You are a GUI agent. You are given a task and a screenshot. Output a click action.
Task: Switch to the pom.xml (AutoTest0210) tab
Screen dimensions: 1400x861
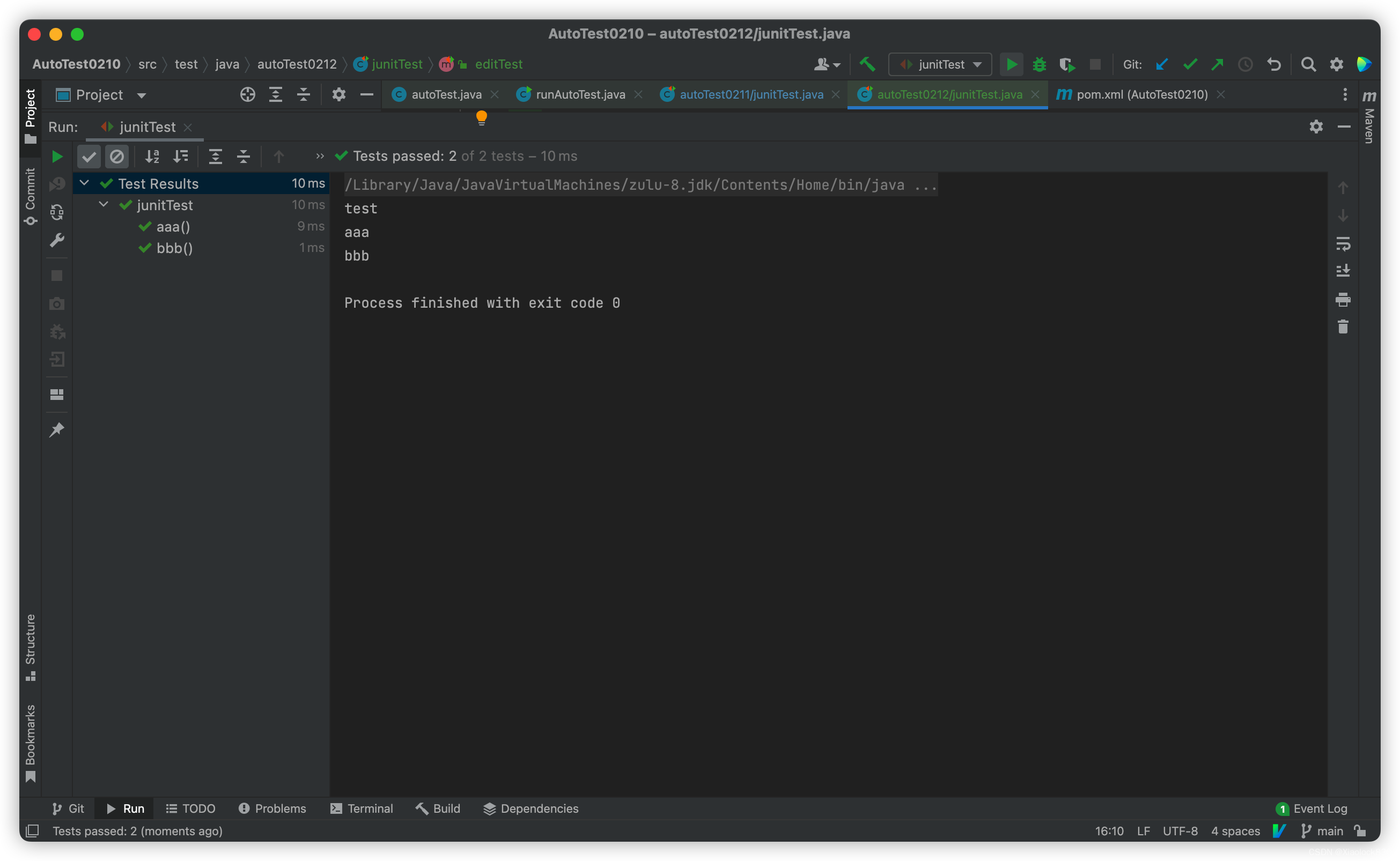pos(1141,94)
